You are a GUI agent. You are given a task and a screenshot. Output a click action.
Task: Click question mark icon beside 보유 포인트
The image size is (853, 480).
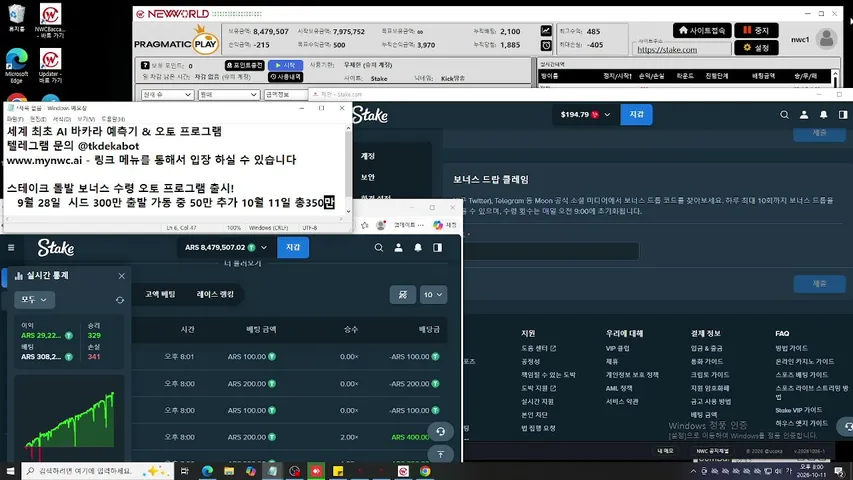(x=145, y=65)
